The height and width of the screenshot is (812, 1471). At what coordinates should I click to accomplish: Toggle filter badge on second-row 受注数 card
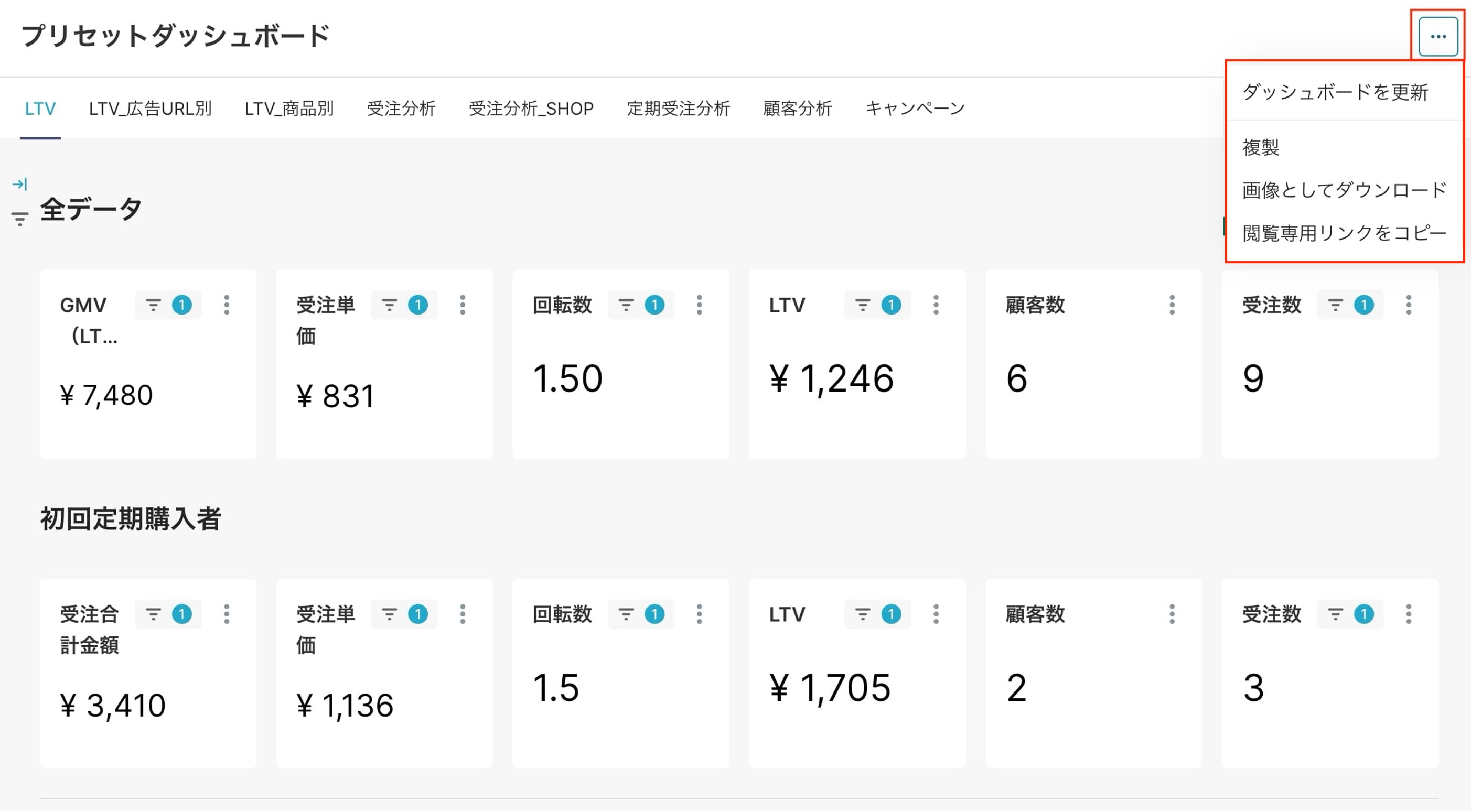point(1350,614)
